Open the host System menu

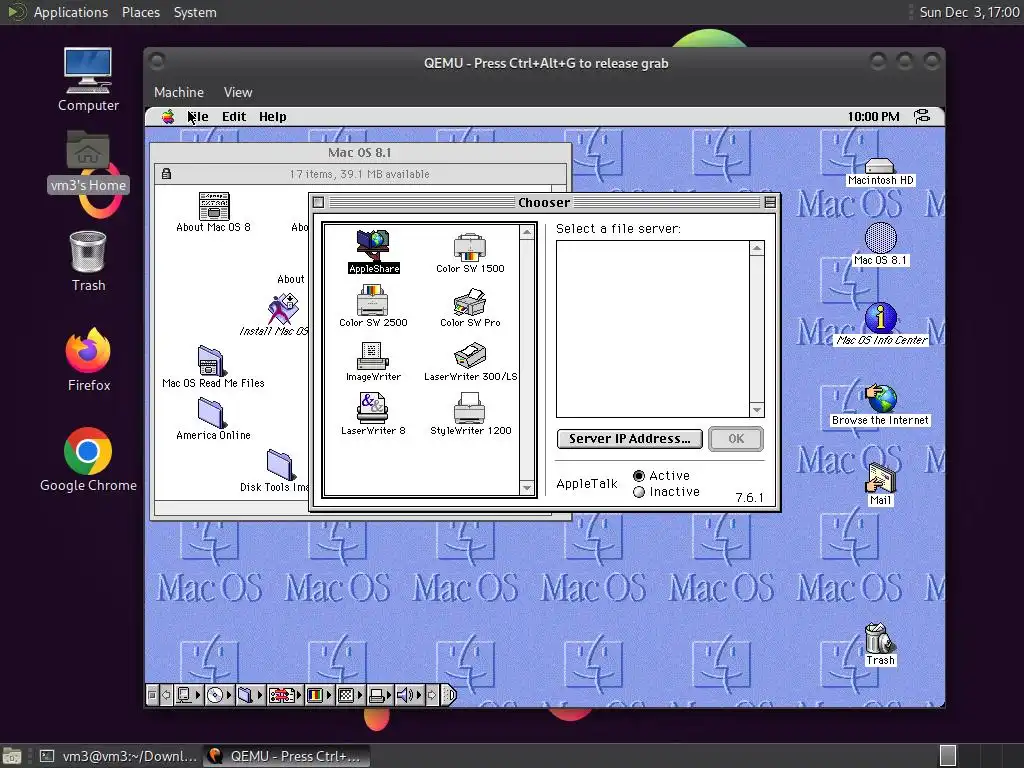195,12
